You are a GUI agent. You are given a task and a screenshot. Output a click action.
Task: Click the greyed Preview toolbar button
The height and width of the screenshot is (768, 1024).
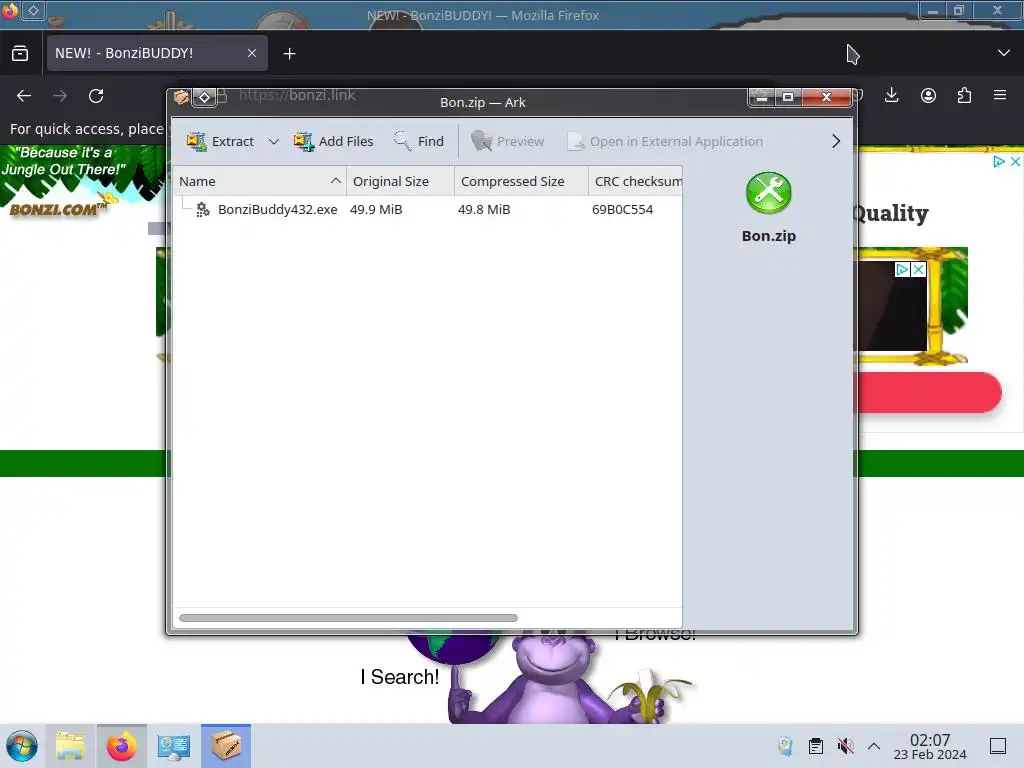(x=507, y=141)
